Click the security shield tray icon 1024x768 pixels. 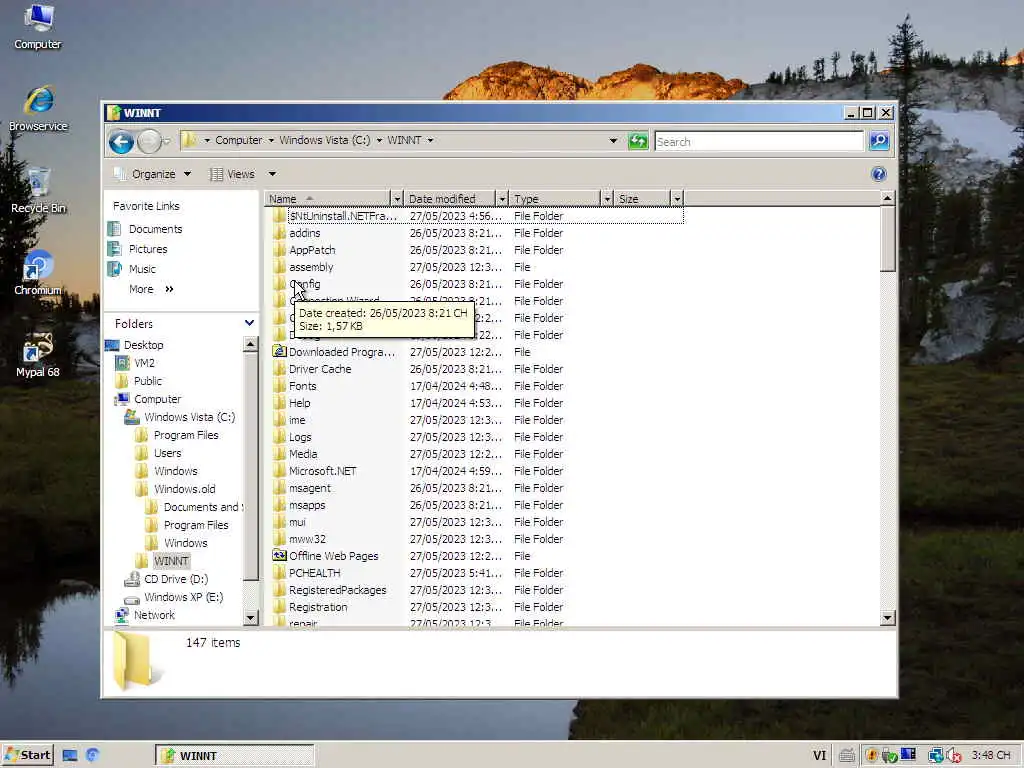pos(871,755)
